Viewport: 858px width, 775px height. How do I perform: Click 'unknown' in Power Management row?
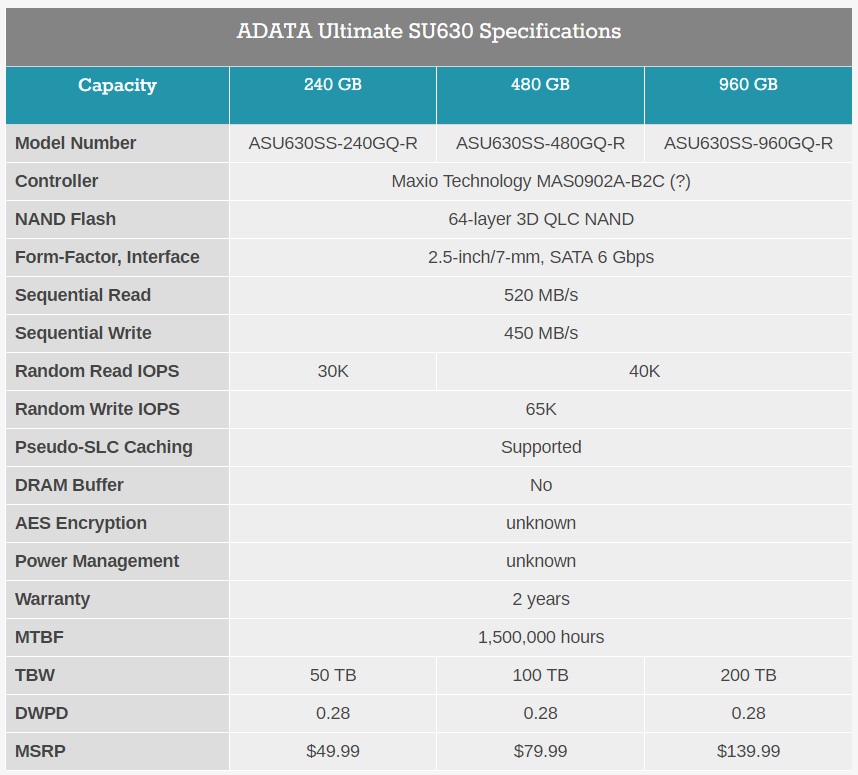coord(541,561)
